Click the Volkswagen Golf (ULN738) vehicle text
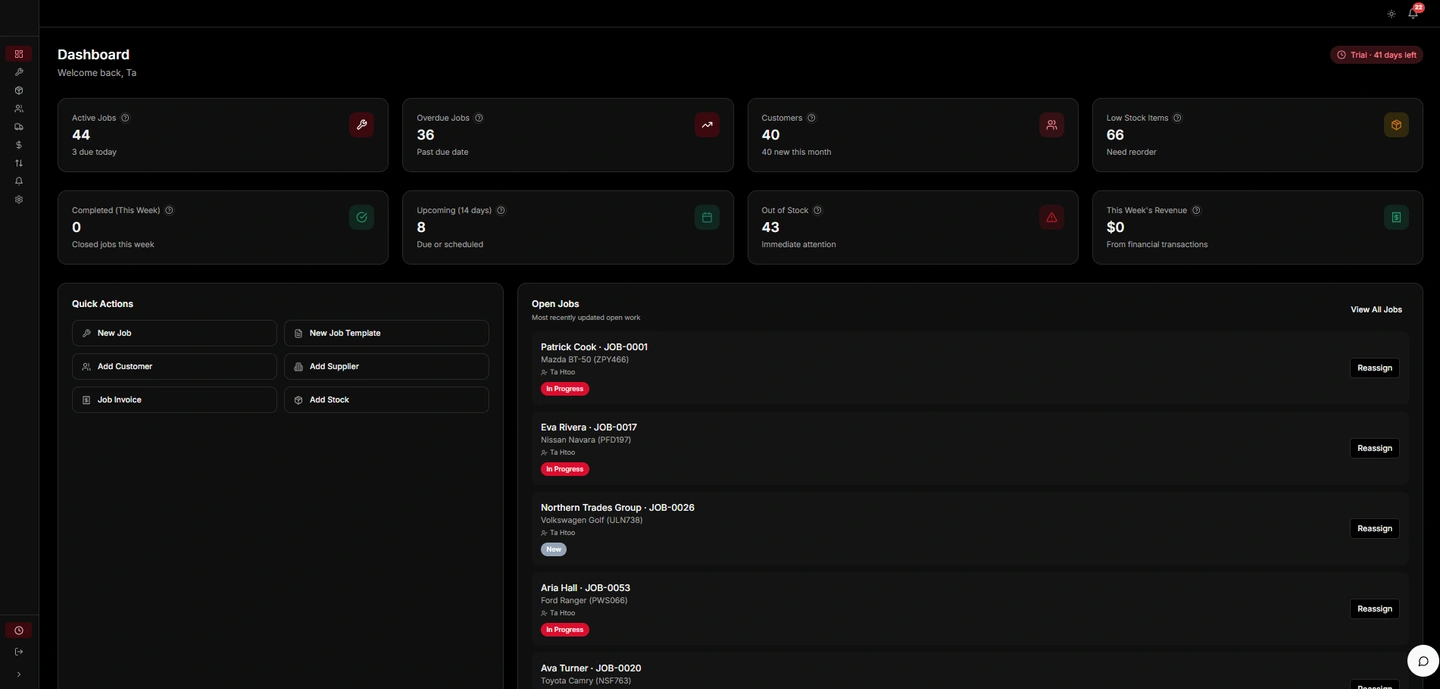This screenshot has width=1440, height=689. point(592,520)
